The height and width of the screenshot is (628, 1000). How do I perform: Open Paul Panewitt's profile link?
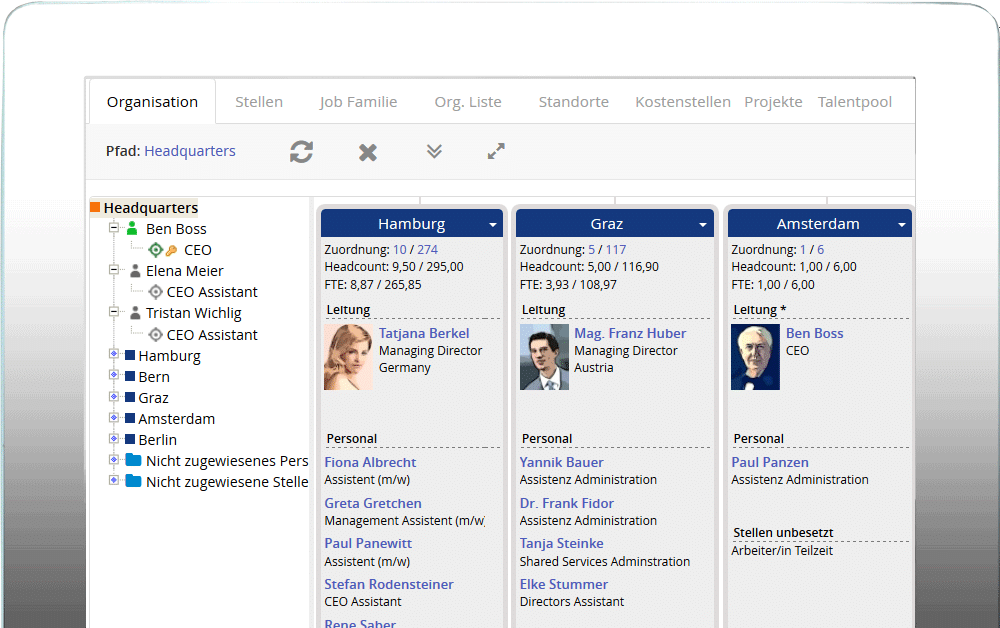pos(368,543)
